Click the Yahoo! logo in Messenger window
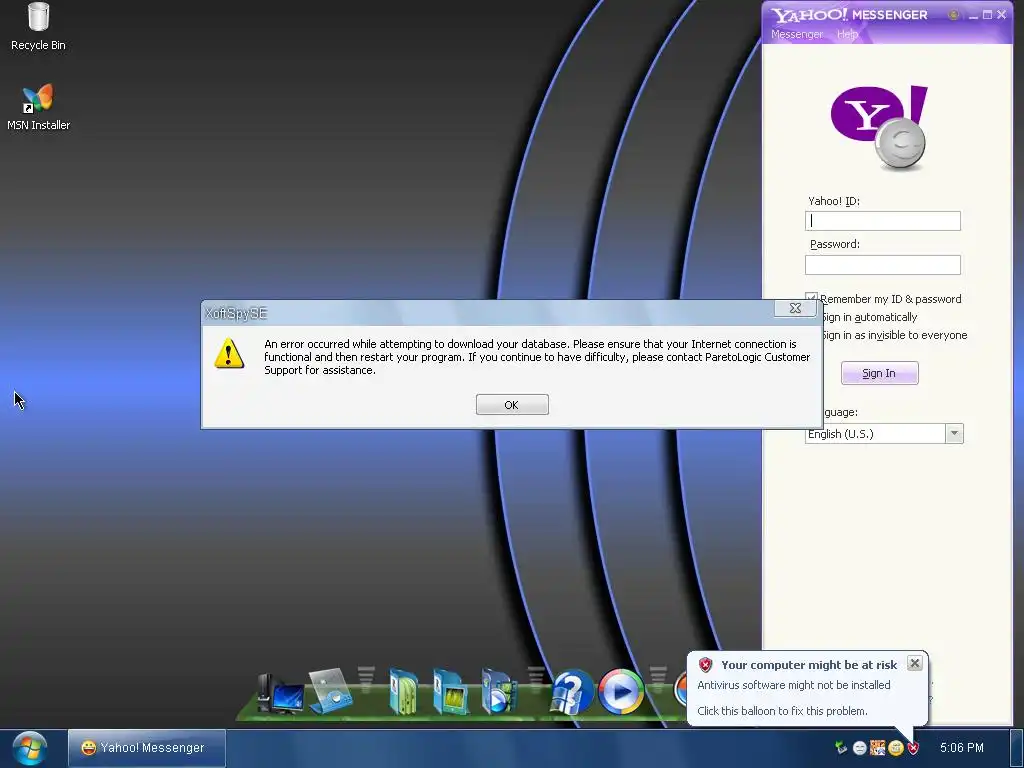This screenshot has height=768, width=1024. point(880,127)
